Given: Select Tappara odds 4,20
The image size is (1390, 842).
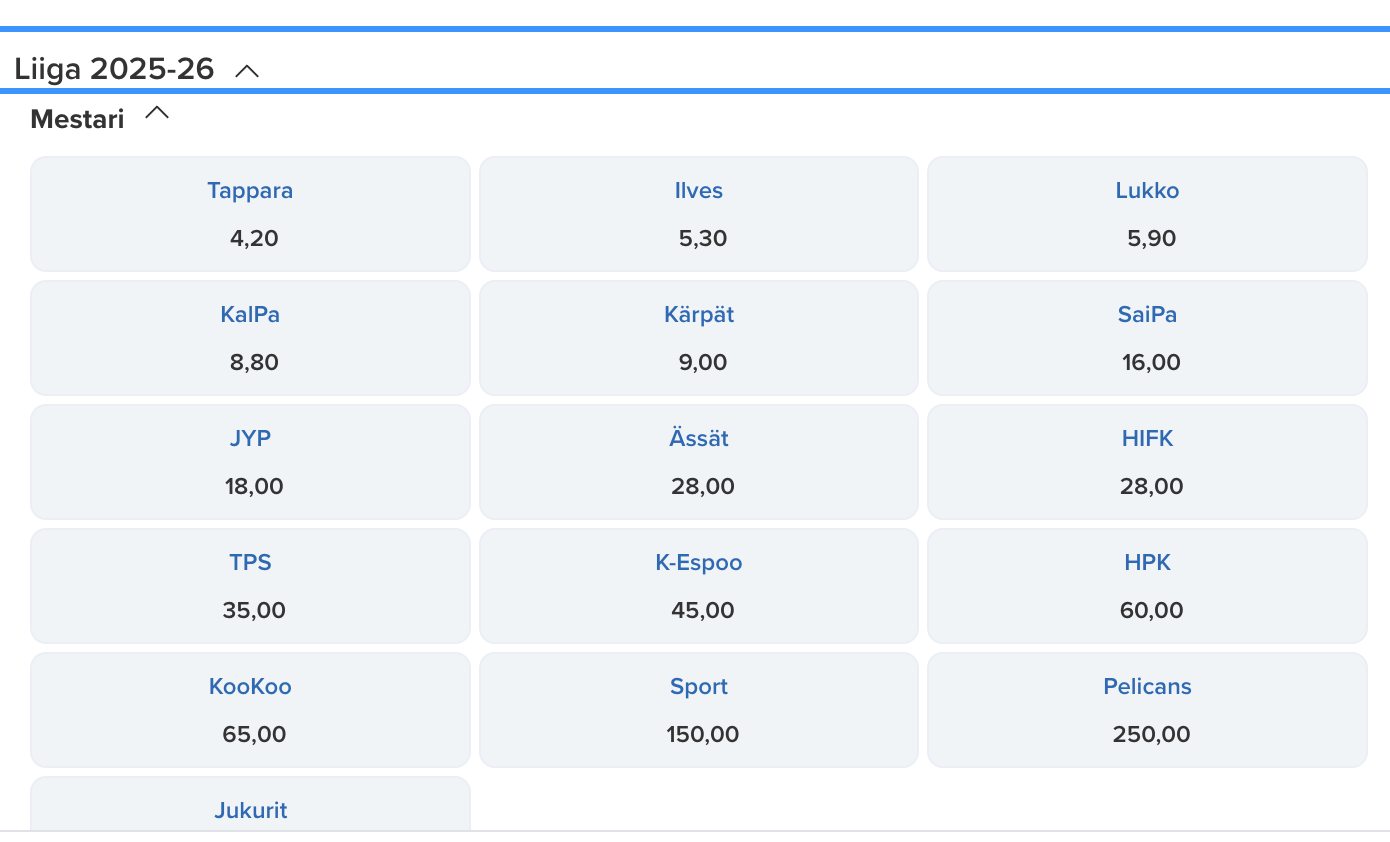Looking at the screenshot, I should 250,214.
